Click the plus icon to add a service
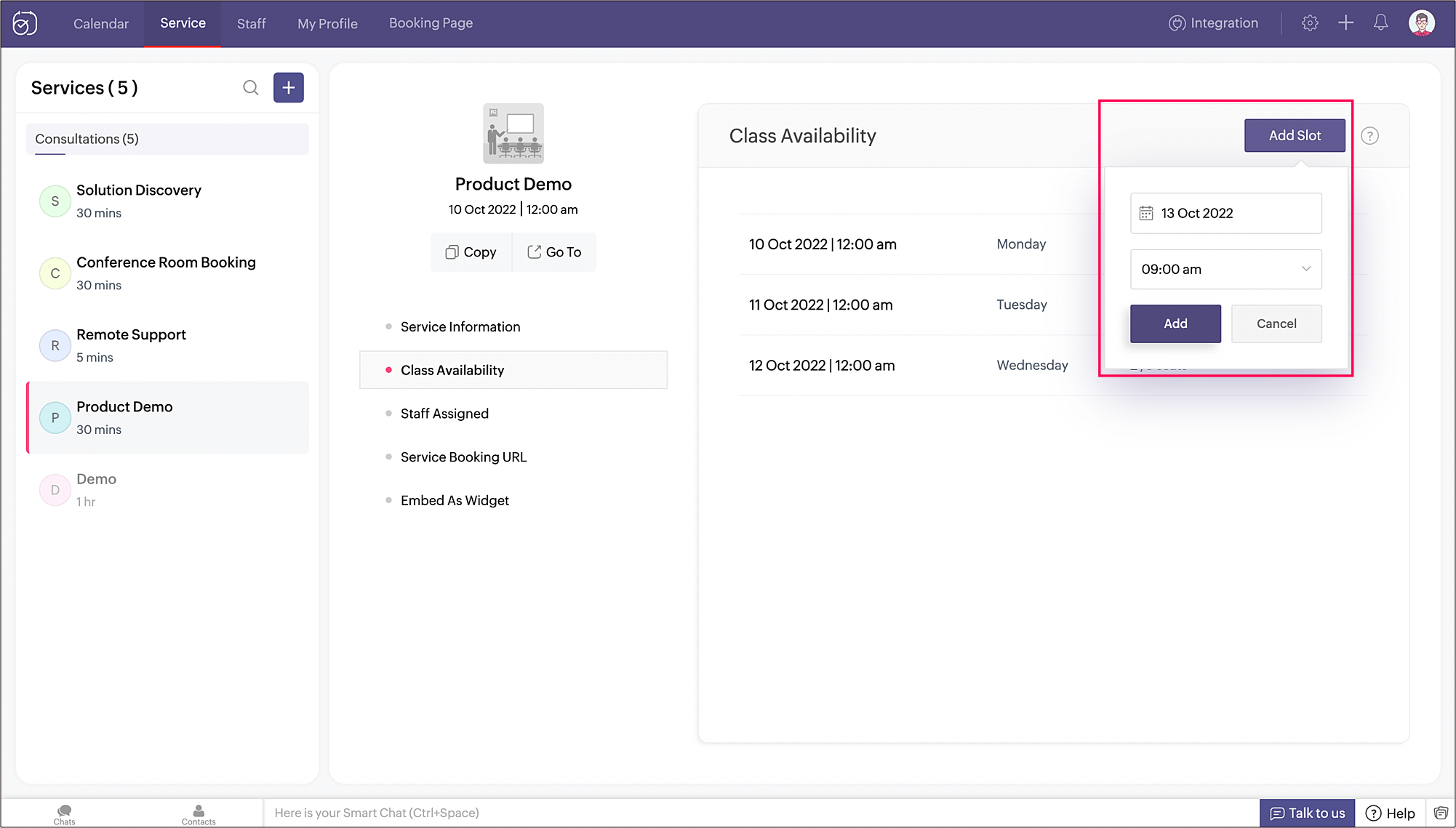Image resolution: width=1456 pixels, height=828 pixels. point(289,88)
